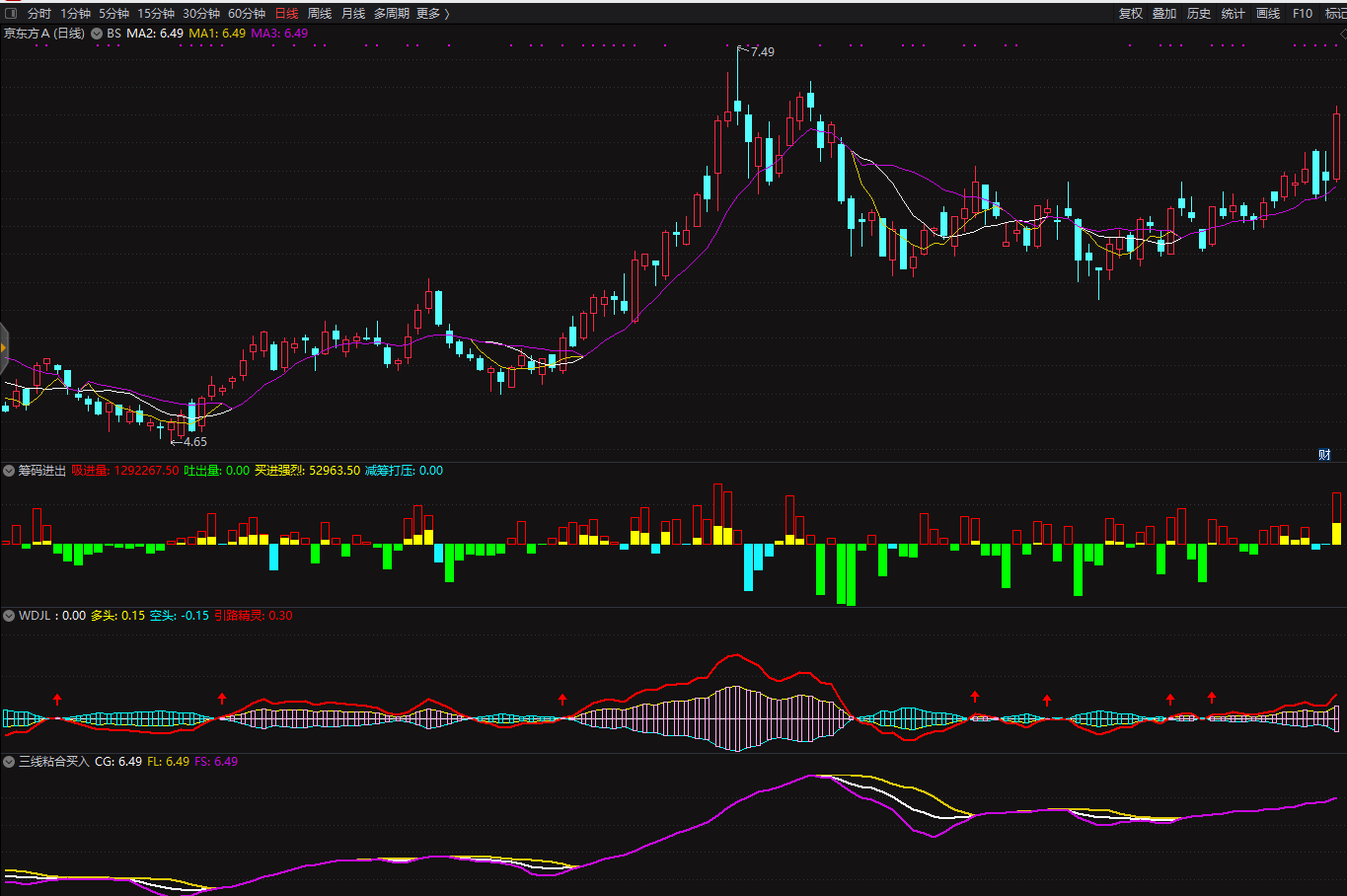The width and height of the screenshot is (1347, 896).
Task: Click the yellow MA1: 6.49 value
Action: click(217, 34)
